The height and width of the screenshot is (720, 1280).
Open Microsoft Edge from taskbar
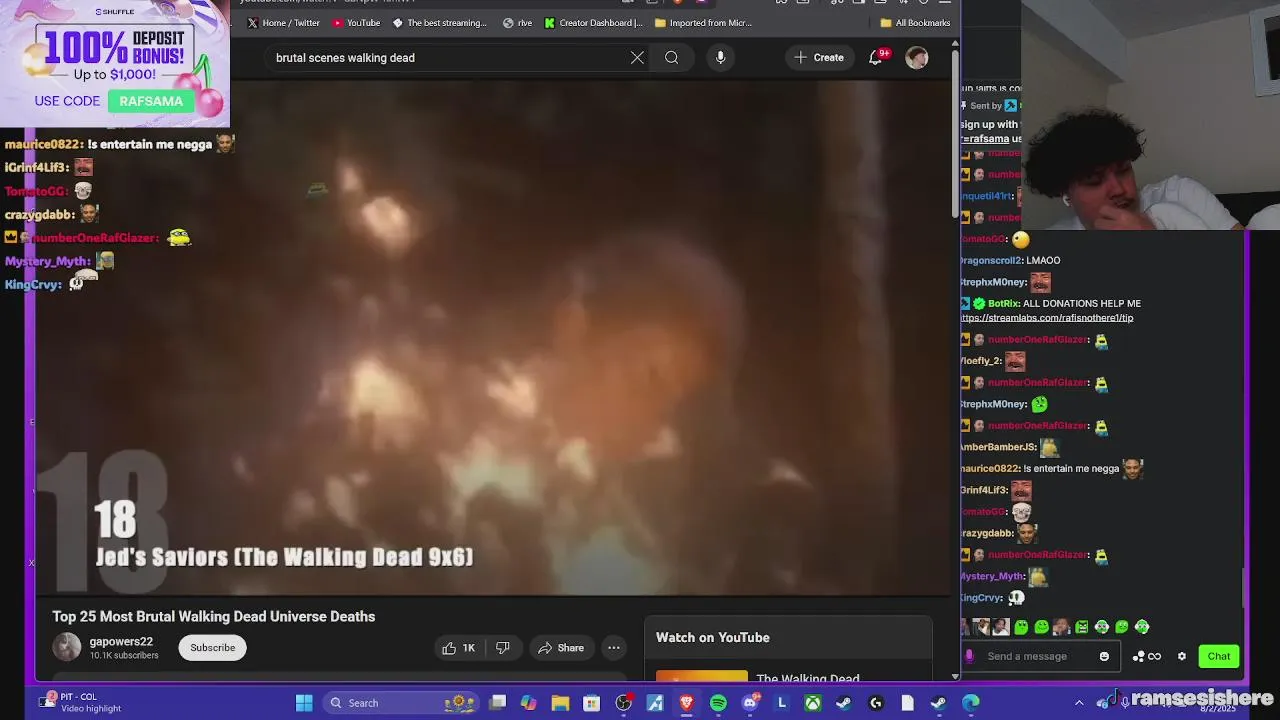click(971, 703)
